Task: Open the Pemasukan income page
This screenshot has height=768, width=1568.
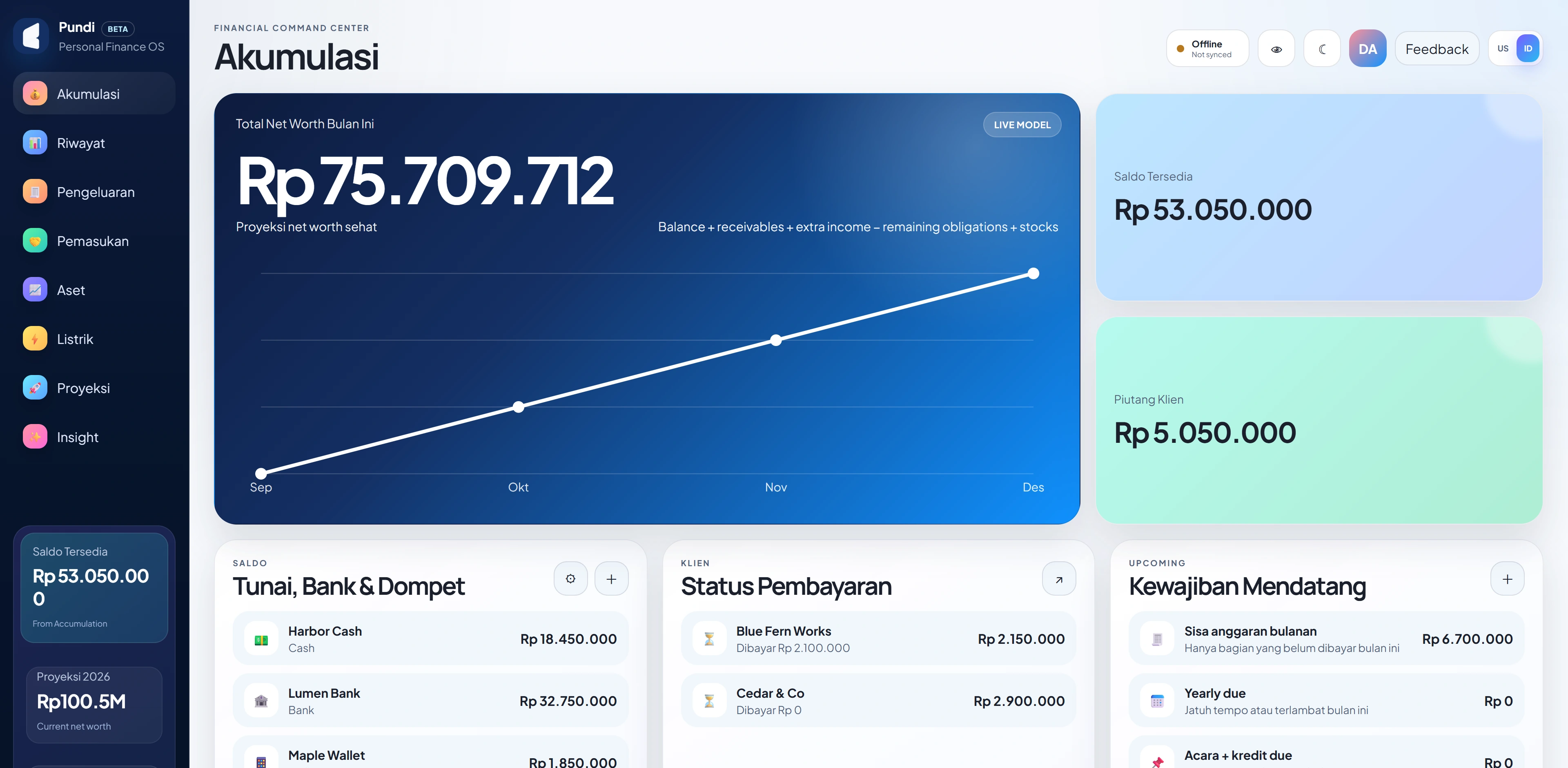Action: click(x=94, y=241)
